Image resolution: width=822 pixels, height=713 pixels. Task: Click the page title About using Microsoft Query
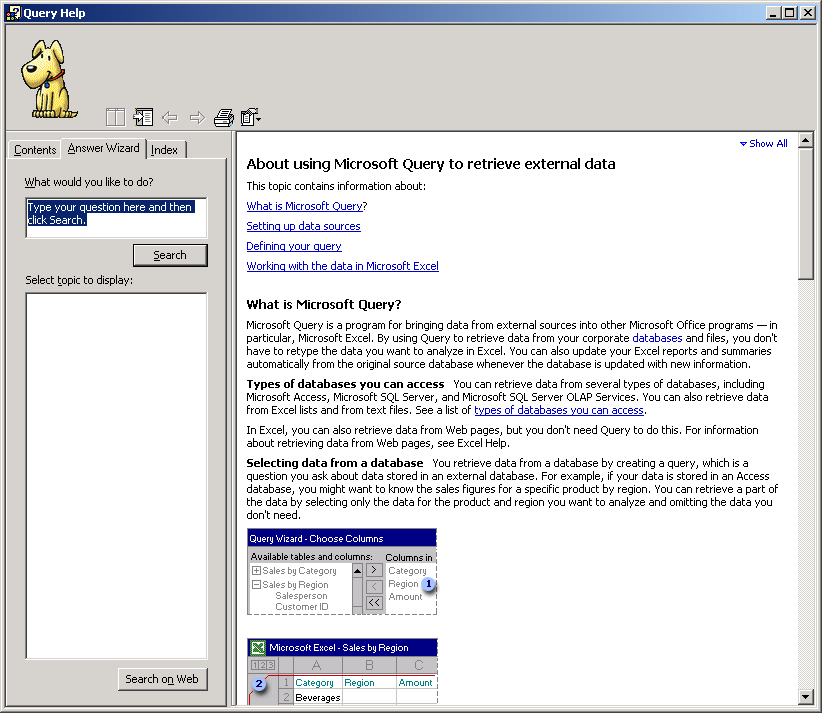pyautogui.click(x=430, y=164)
